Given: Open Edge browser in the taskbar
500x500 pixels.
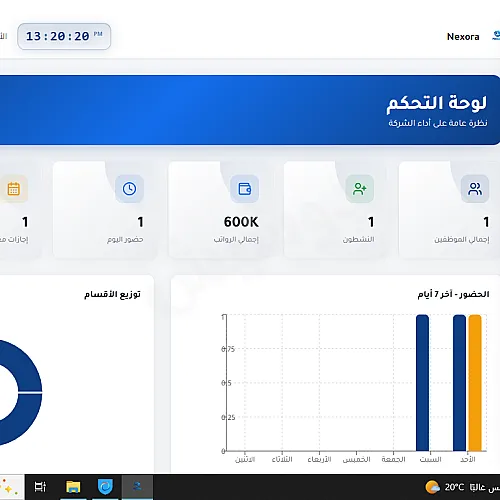Looking at the screenshot, I should pos(105,487).
